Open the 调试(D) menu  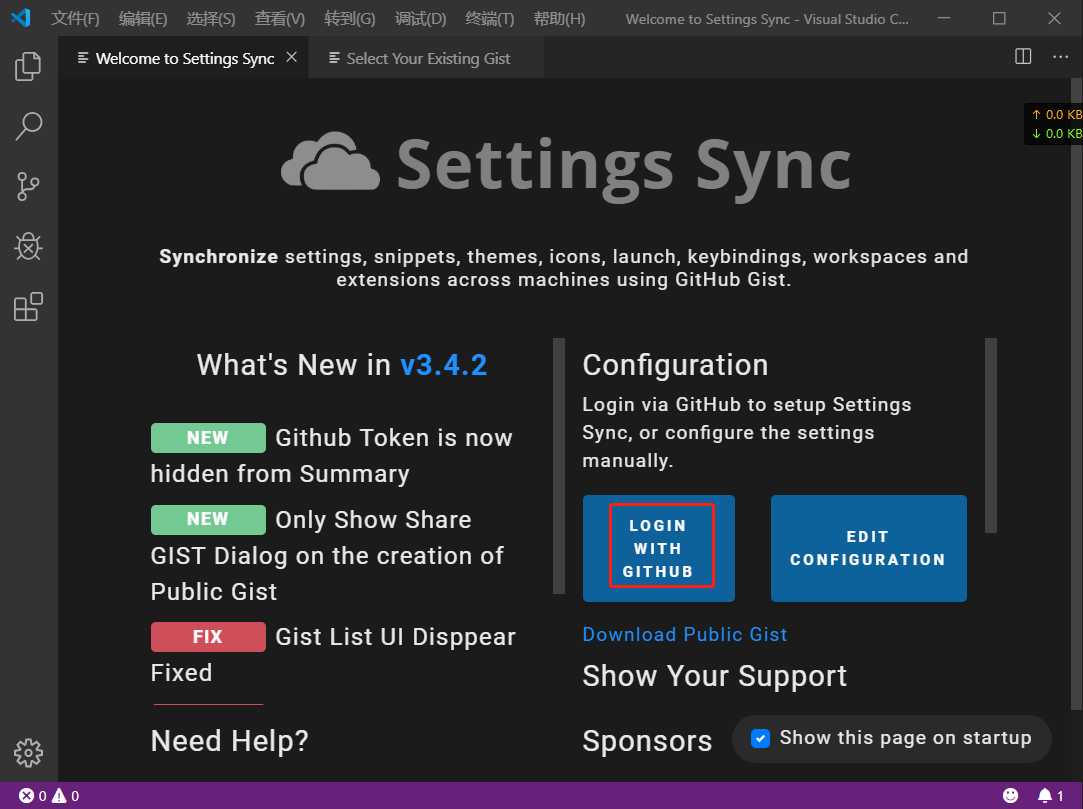(420, 19)
